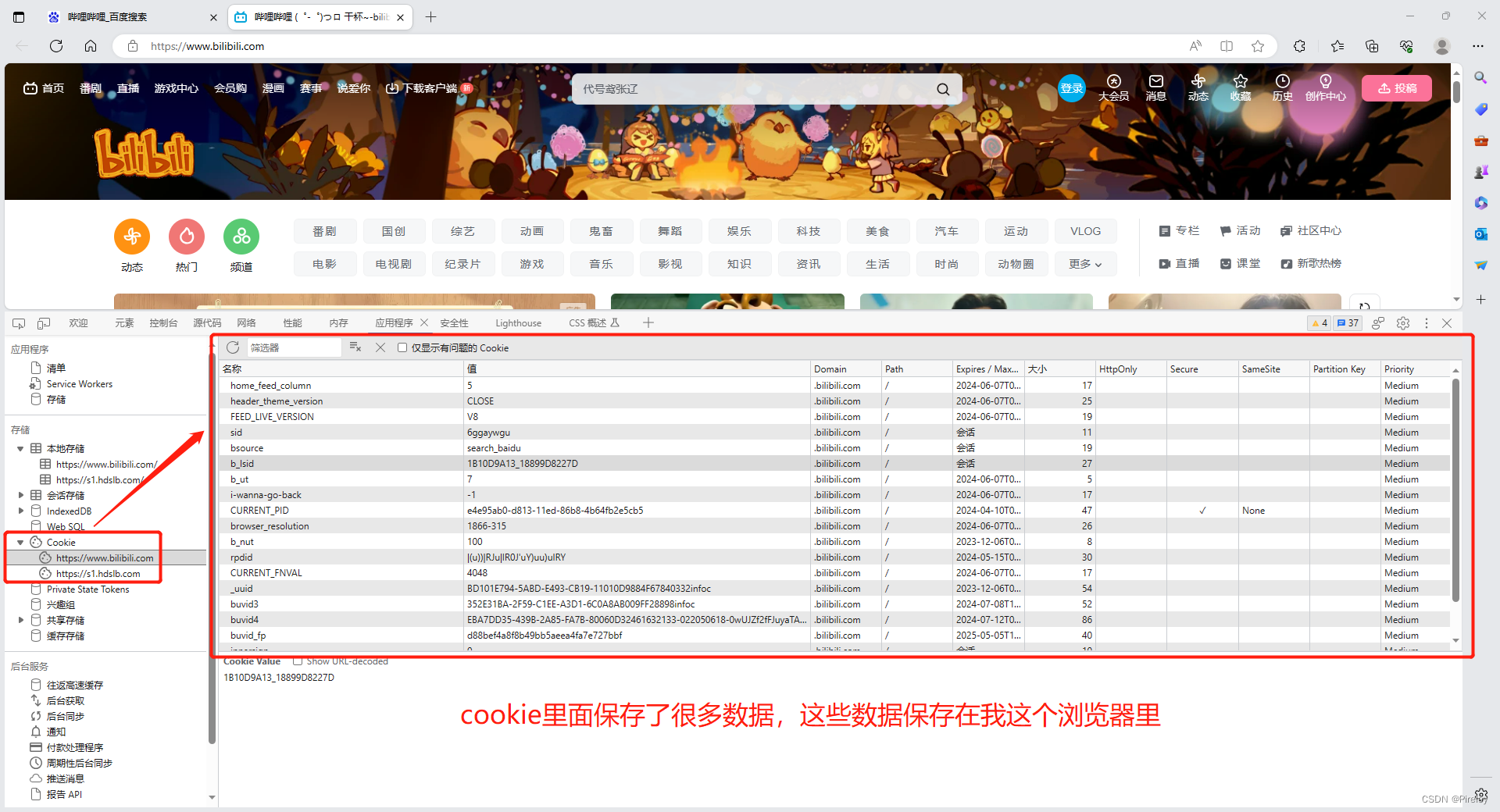Click the cookie table vertical scrollbar

point(1455,489)
